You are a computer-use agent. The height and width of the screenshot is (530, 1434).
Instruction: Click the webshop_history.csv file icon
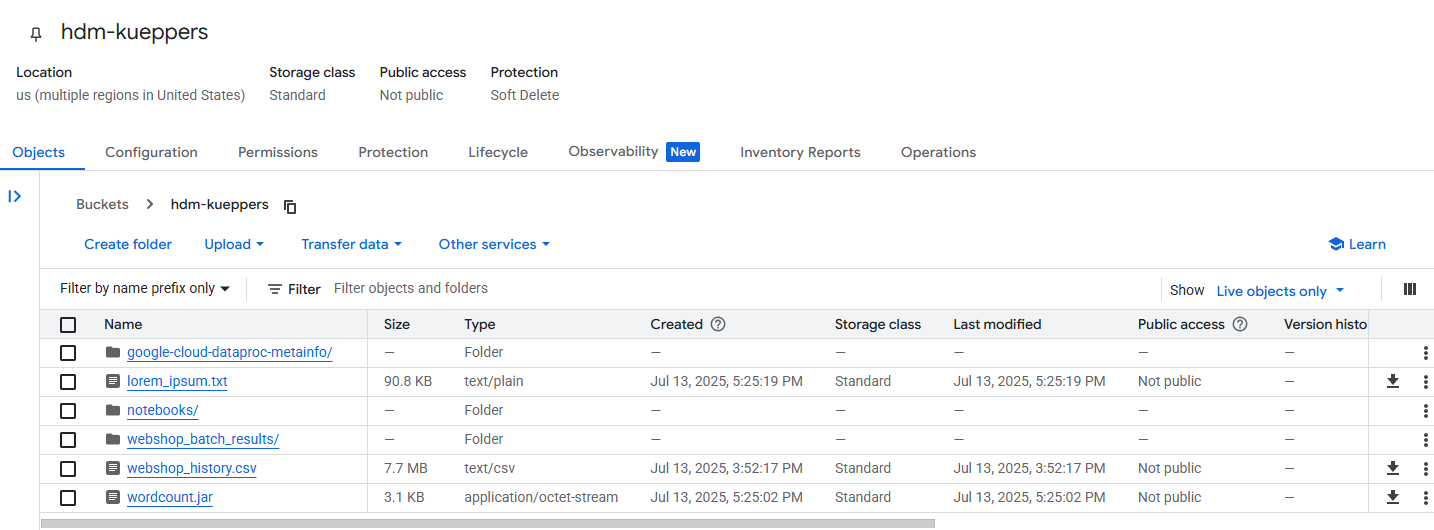tap(112, 468)
